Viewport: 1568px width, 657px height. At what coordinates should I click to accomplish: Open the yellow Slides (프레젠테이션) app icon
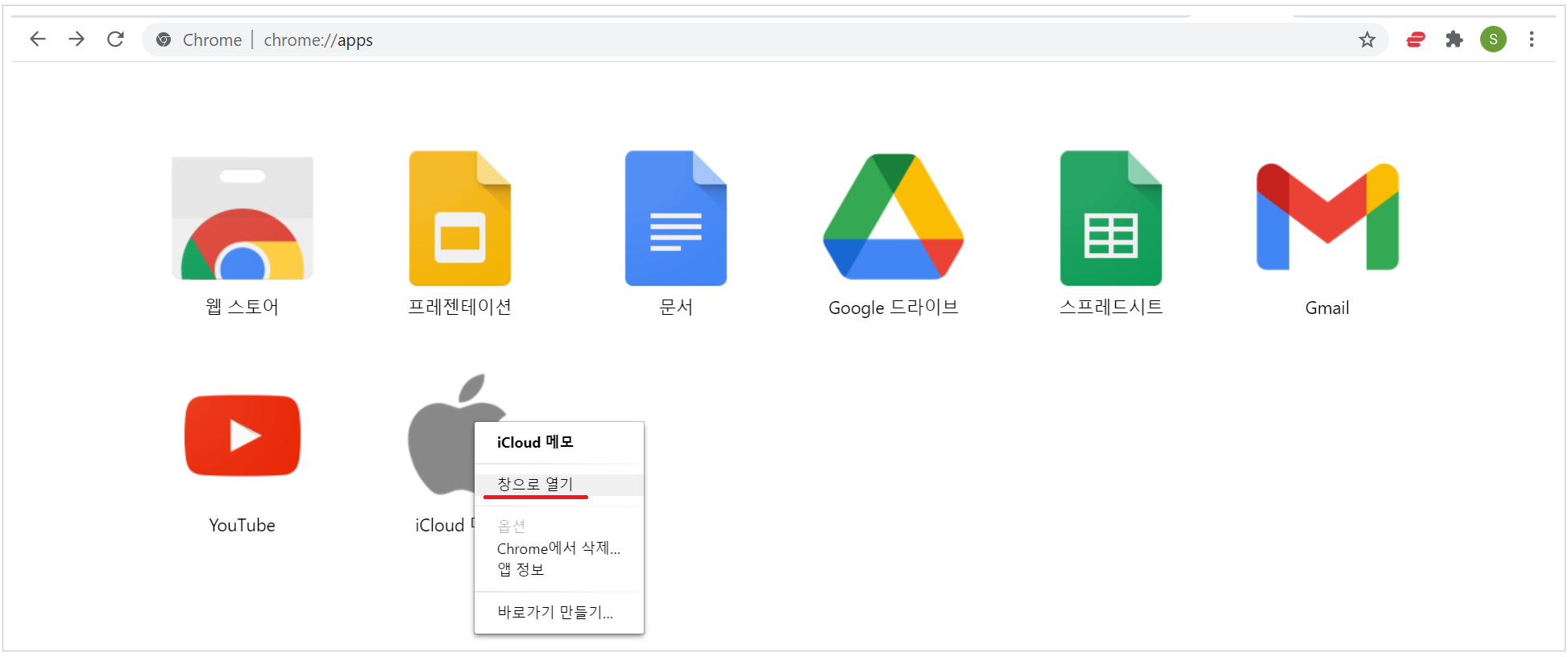pos(460,218)
